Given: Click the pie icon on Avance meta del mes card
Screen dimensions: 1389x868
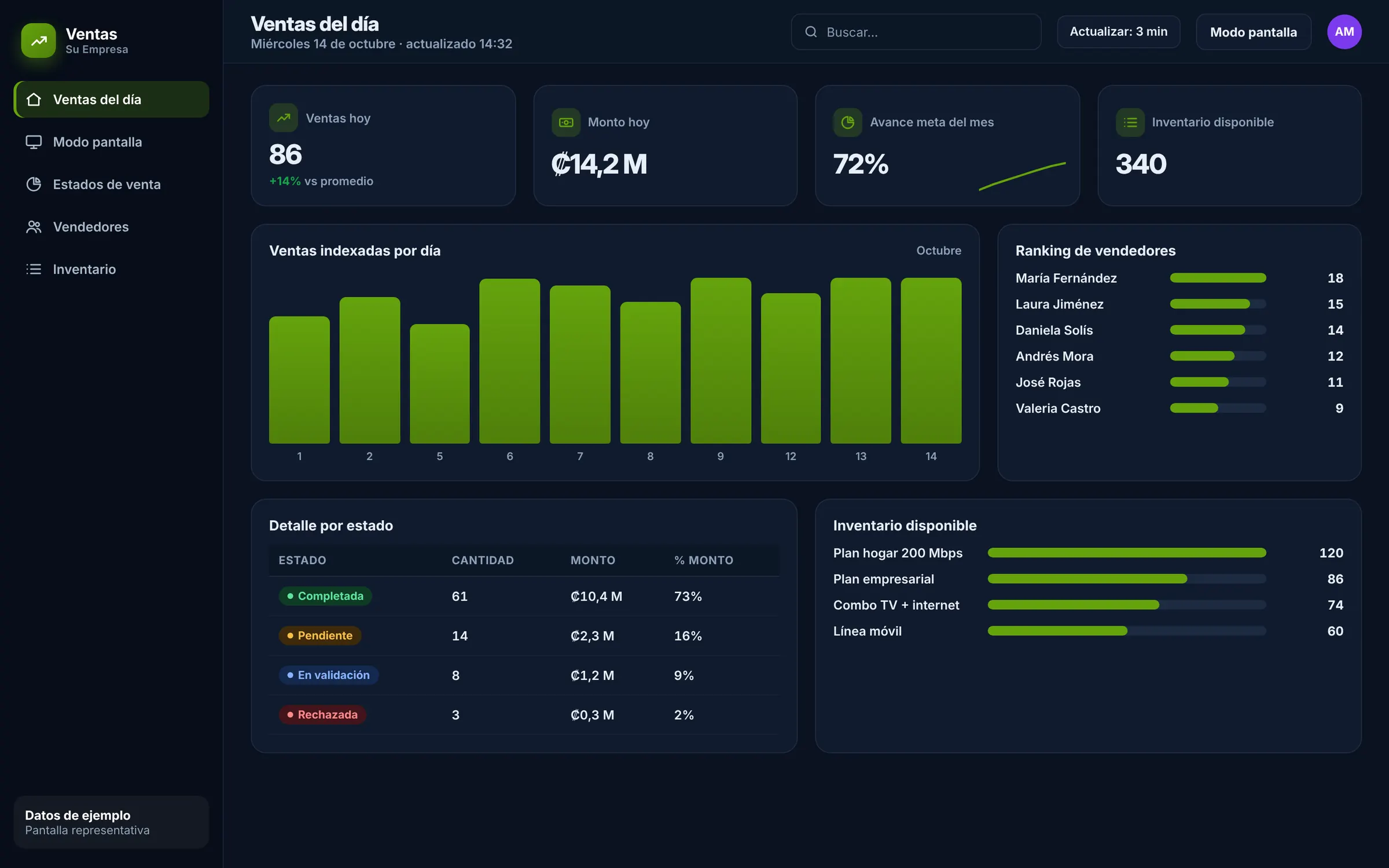Looking at the screenshot, I should coord(848,122).
